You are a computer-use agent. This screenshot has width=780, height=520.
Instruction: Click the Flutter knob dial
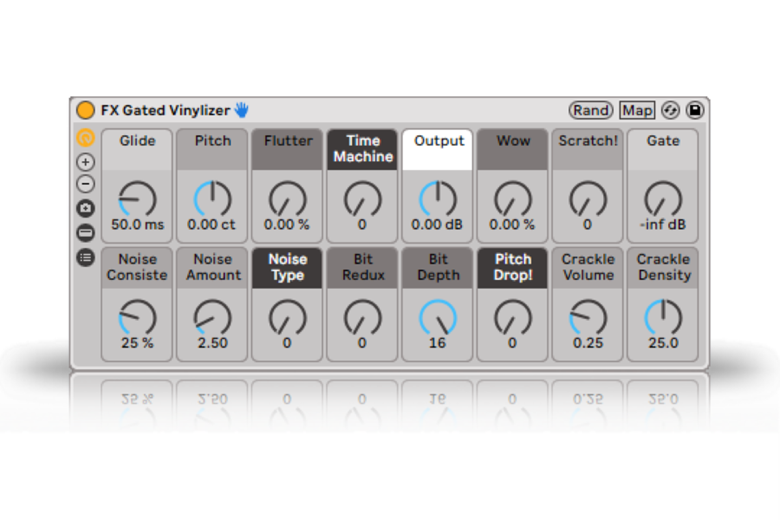[x=288, y=200]
